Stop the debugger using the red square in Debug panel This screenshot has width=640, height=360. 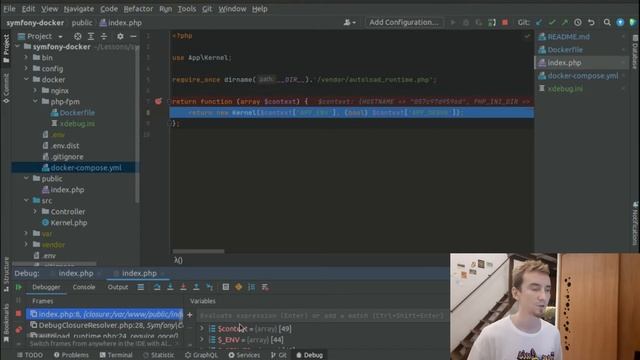[x=18, y=314]
